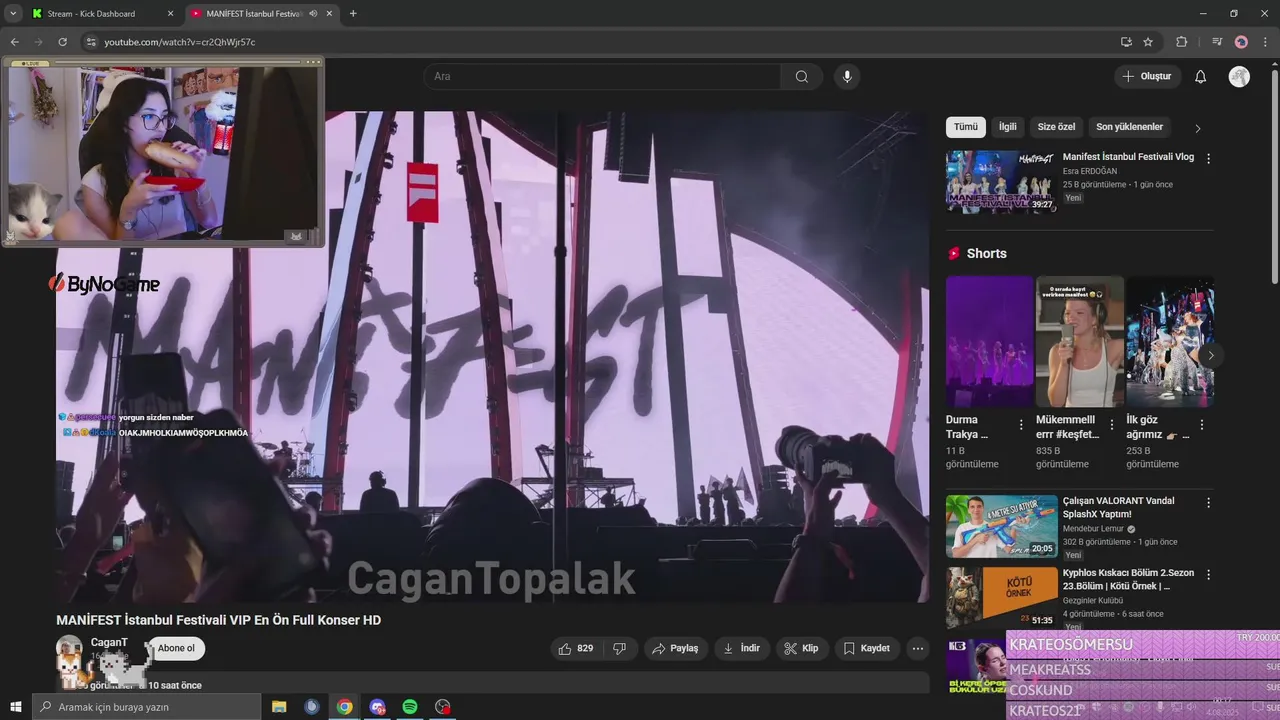Click the youtube.com address bar URL
This screenshot has width=1280, height=720.
(180, 42)
